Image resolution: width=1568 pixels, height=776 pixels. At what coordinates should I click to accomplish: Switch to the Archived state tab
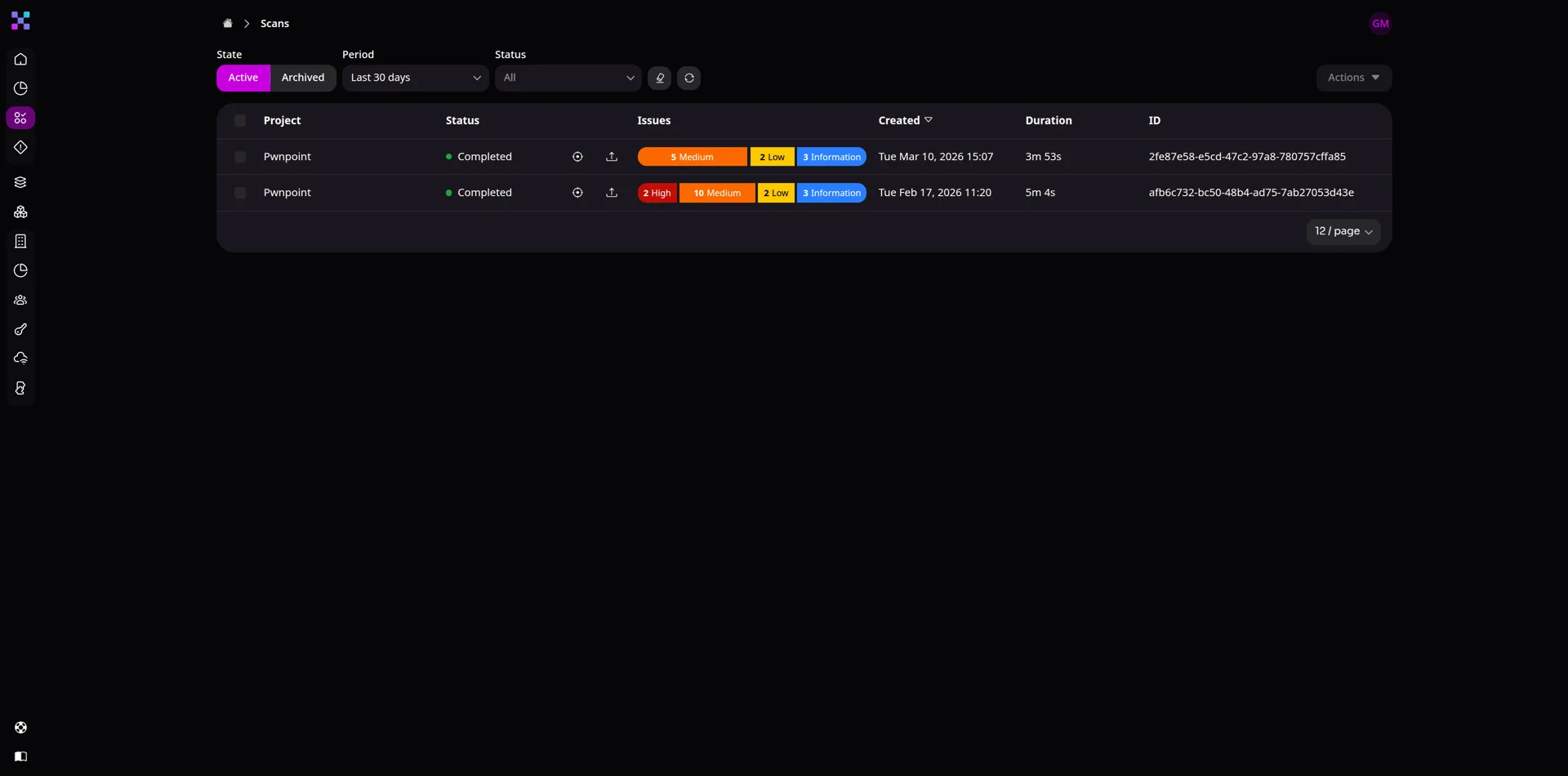click(303, 78)
